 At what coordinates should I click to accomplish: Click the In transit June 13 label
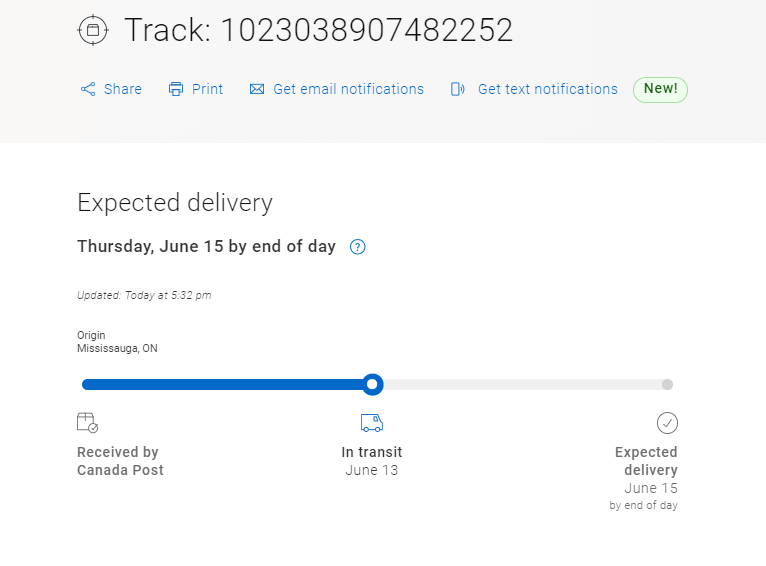click(372, 461)
